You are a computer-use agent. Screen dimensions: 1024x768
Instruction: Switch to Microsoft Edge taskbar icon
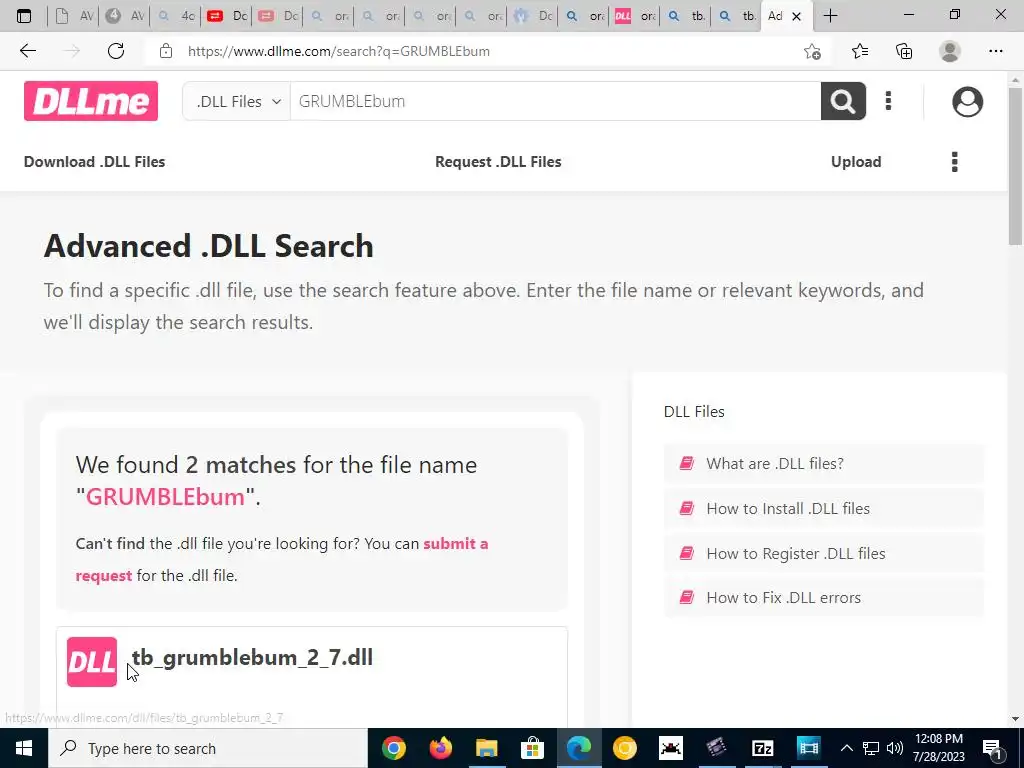(x=579, y=748)
